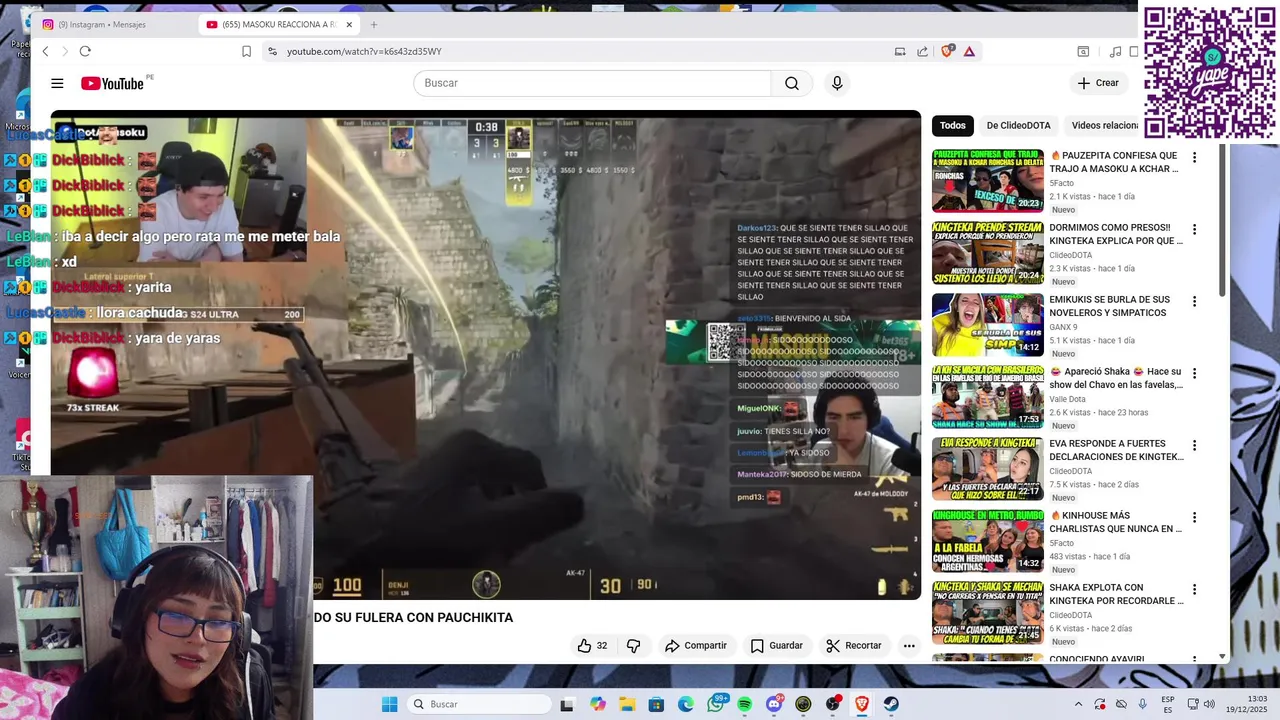
Task: Share page using address bar share icon
Action: [x=922, y=51]
